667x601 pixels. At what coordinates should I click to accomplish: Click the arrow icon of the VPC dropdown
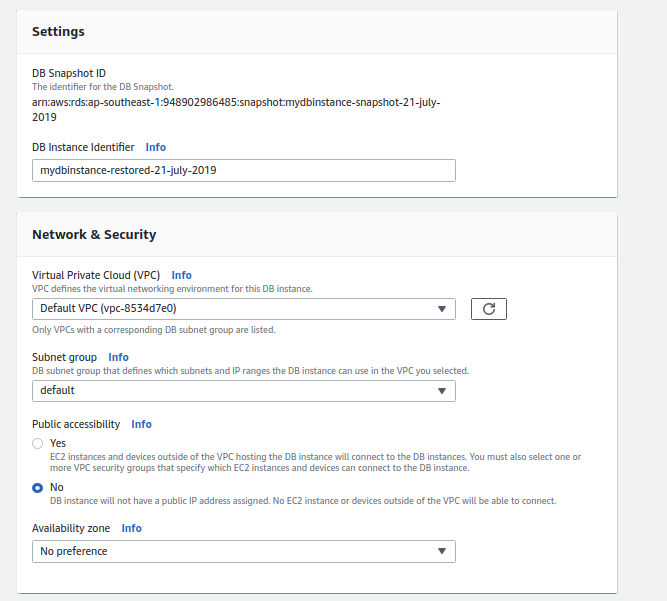[441, 309]
